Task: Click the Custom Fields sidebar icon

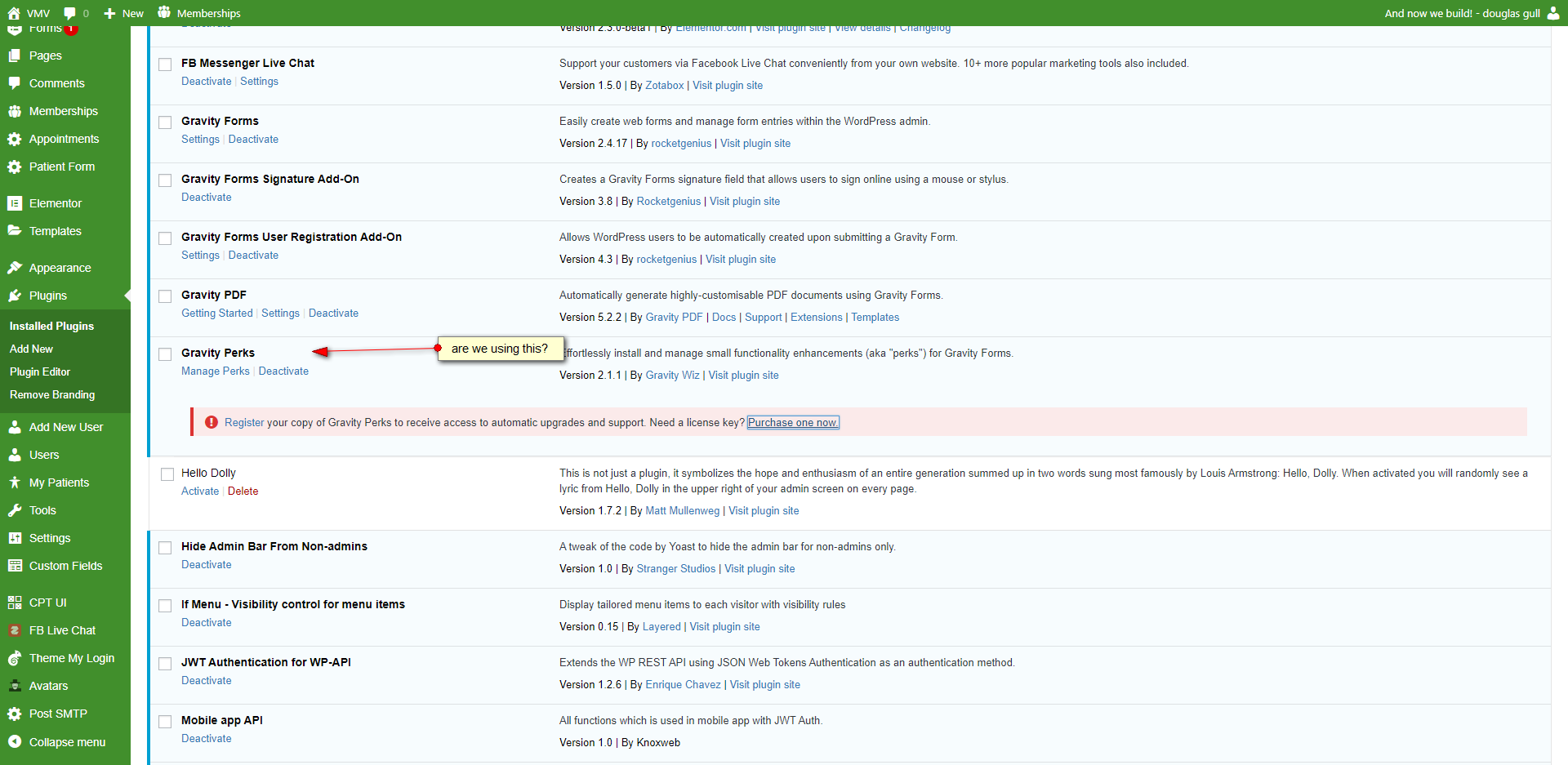Action: coord(15,566)
